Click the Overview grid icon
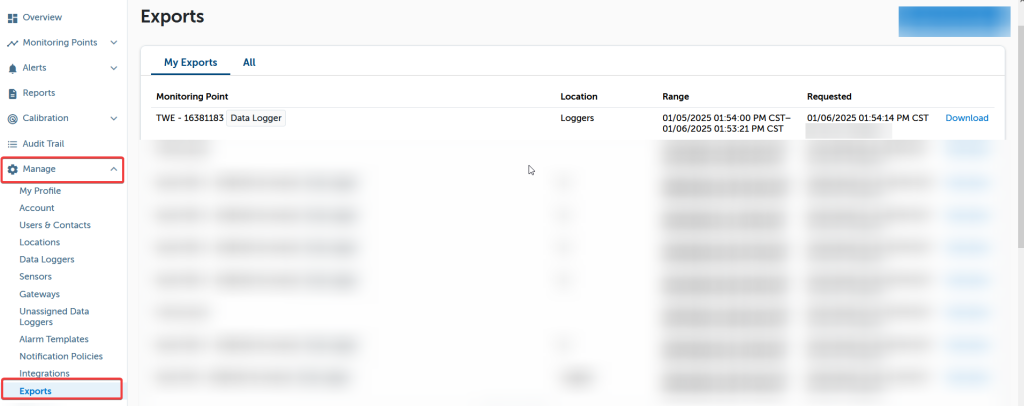This screenshot has width=1024, height=406. pos(13,18)
